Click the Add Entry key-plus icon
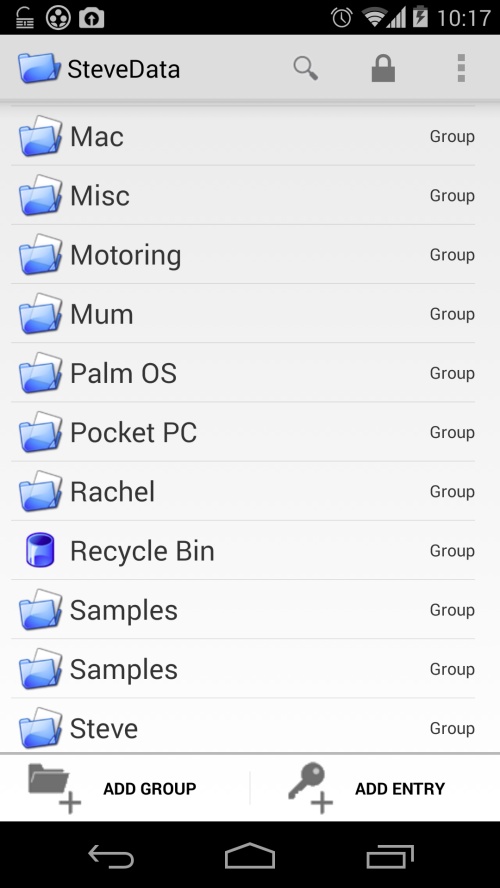500x888 pixels. 310,788
